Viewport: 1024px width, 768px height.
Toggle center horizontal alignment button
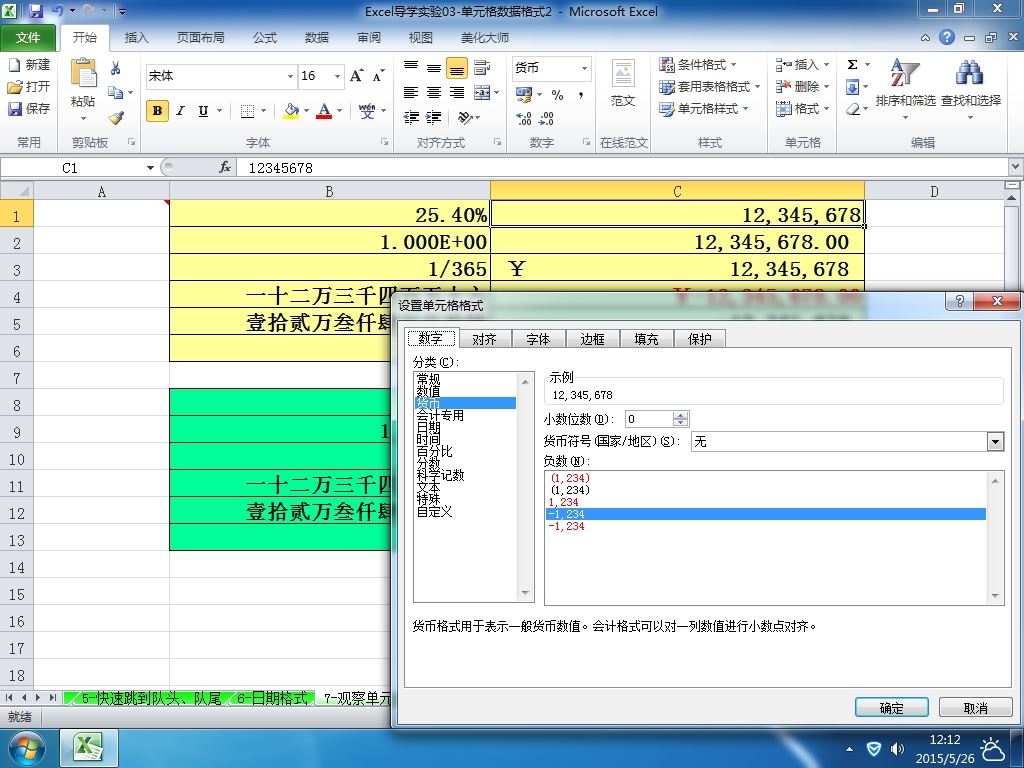coord(434,93)
